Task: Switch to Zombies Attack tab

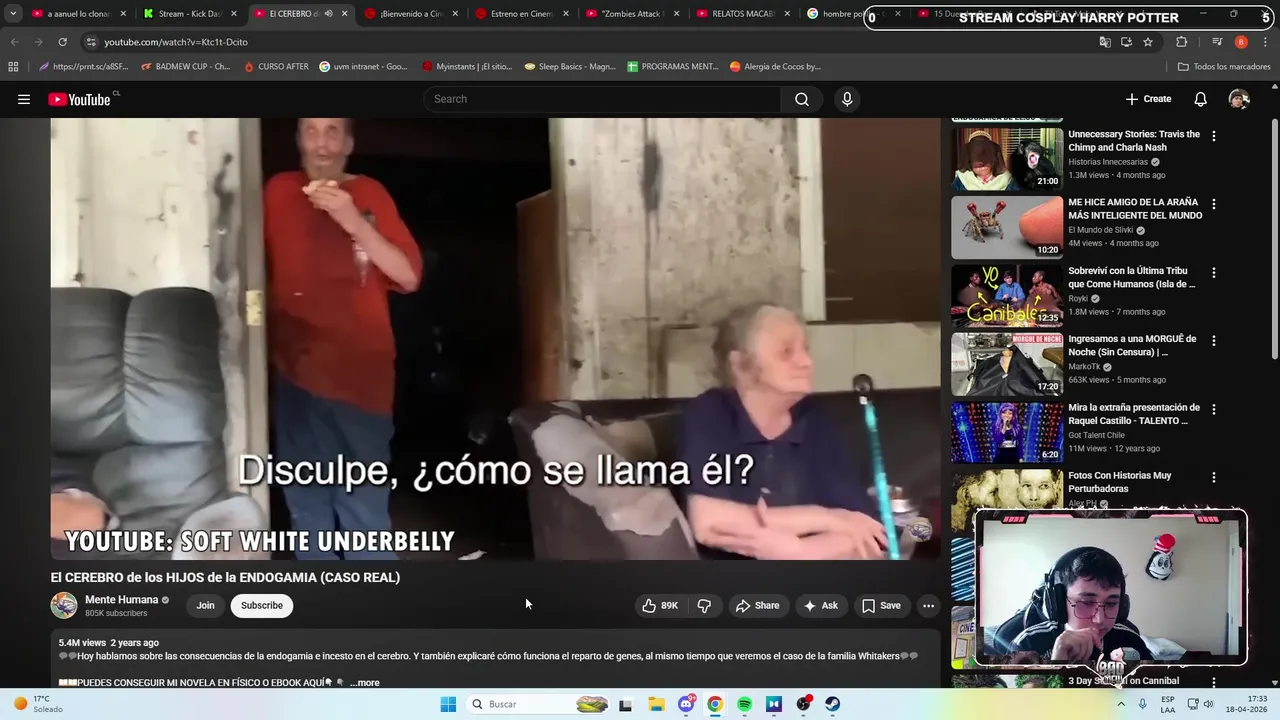Action: tap(631, 14)
